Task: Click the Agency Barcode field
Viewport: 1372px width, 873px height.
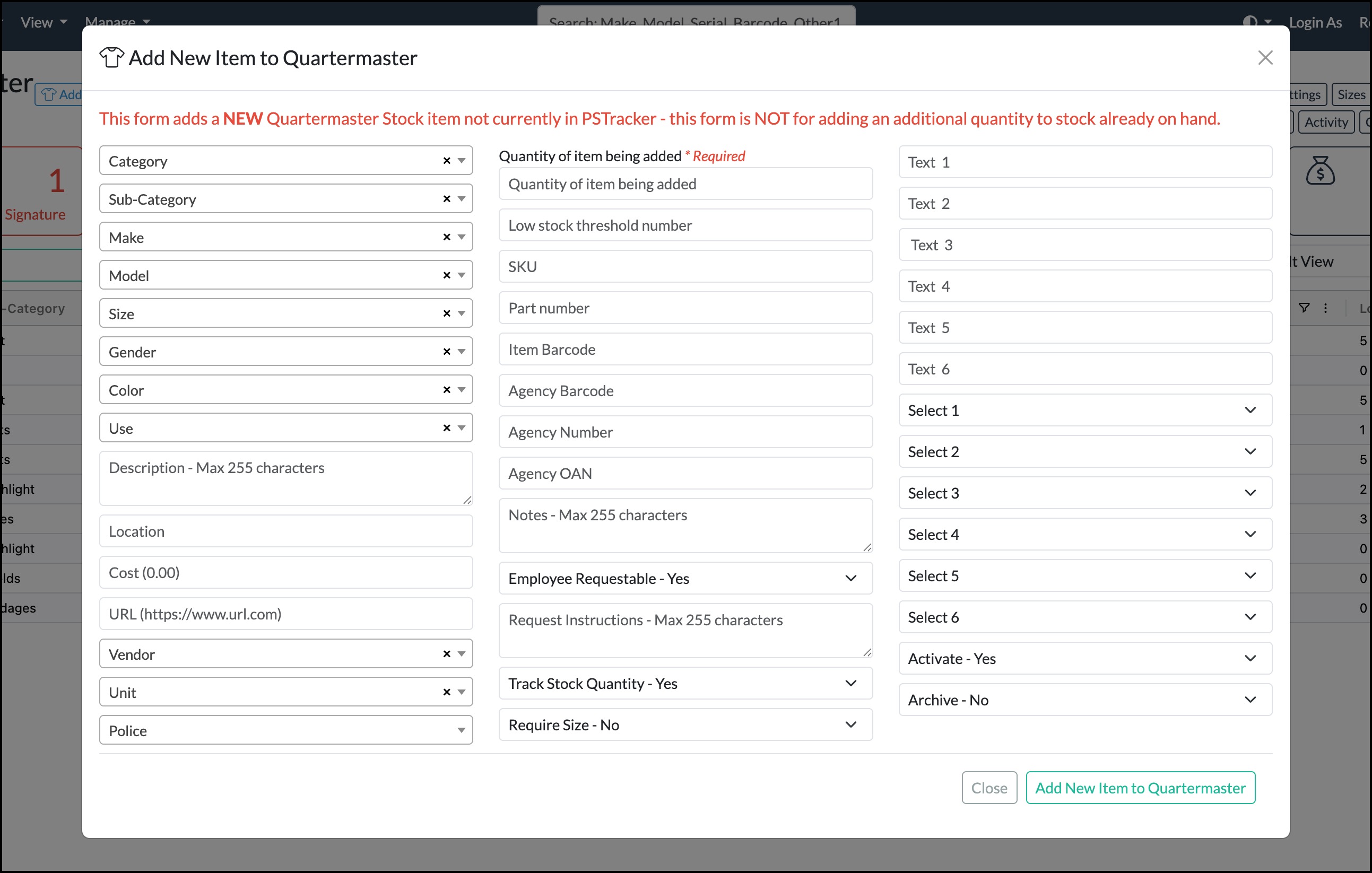Action: coord(685,391)
